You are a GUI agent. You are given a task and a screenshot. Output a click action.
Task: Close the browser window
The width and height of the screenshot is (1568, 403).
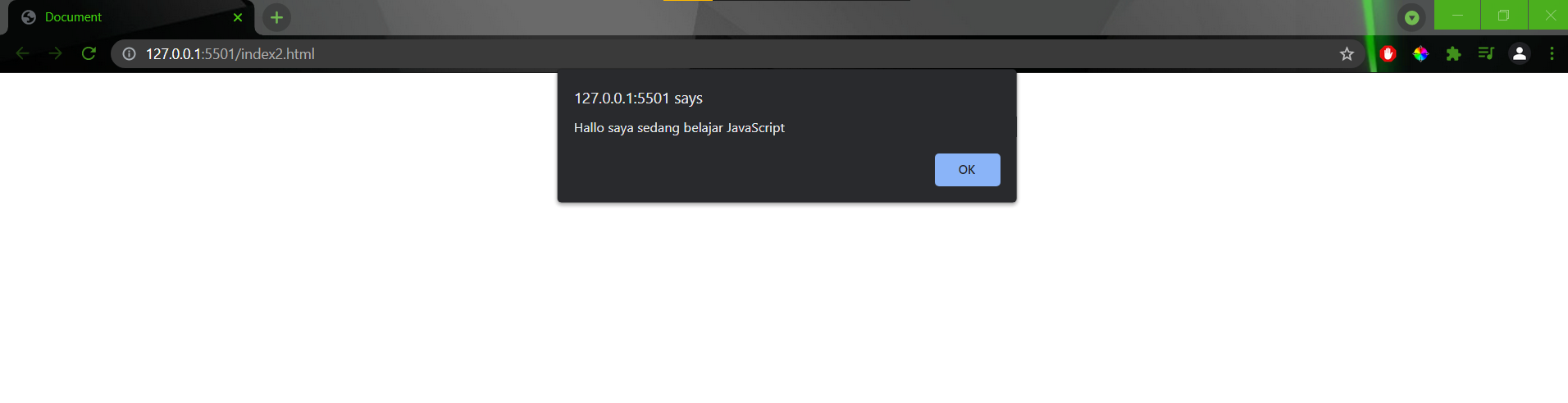[x=1549, y=15]
